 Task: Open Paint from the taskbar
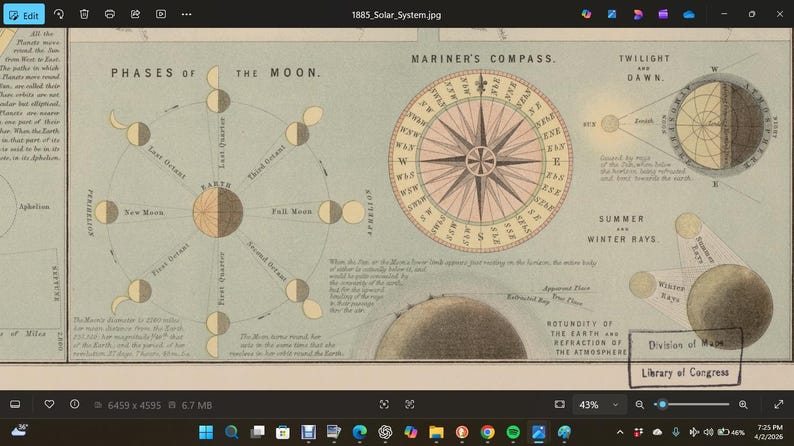pyautogui.click(x=564, y=432)
